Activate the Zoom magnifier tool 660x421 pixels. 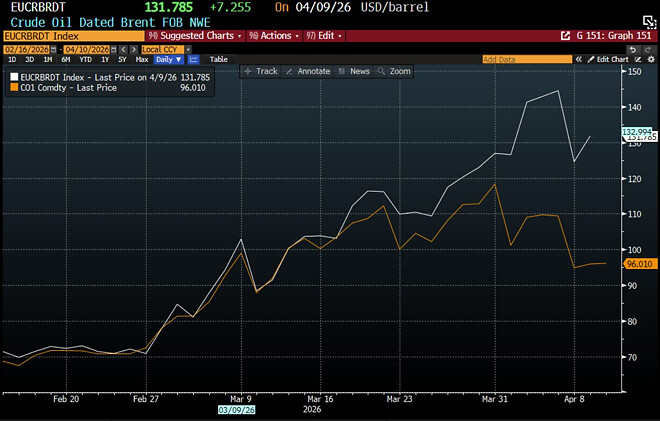coord(394,72)
